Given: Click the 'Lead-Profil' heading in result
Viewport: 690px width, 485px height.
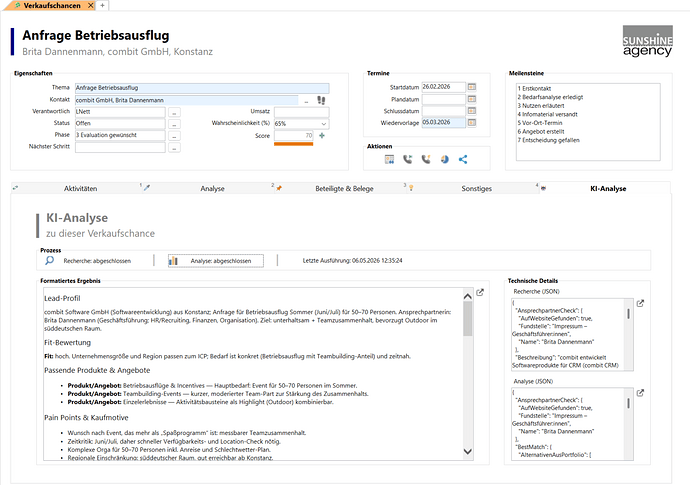Looking at the screenshot, I should point(62,298).
